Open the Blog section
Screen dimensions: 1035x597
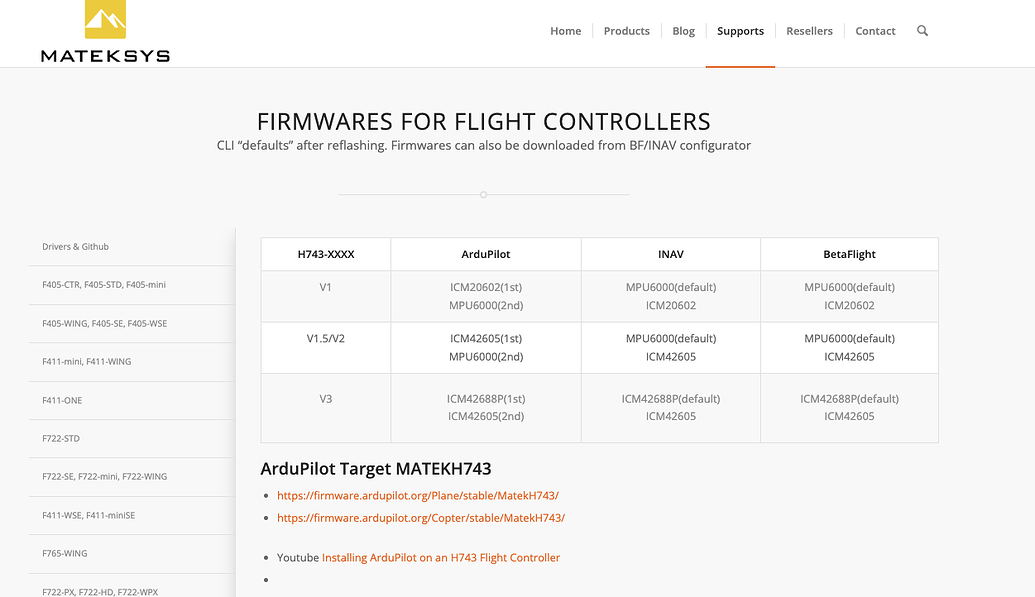point(683,31)
